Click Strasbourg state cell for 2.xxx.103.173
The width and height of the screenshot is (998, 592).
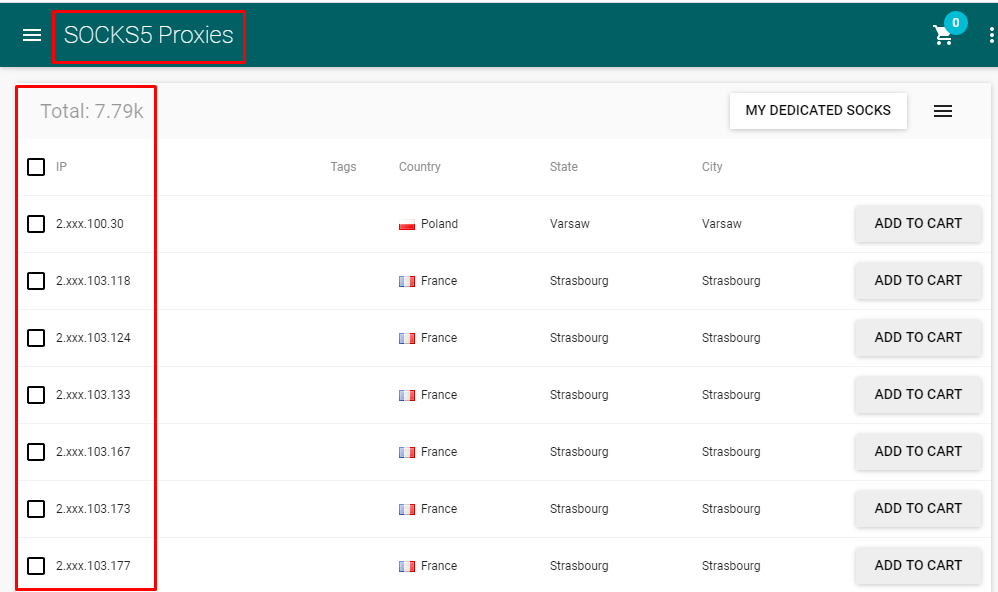[579, 509]
